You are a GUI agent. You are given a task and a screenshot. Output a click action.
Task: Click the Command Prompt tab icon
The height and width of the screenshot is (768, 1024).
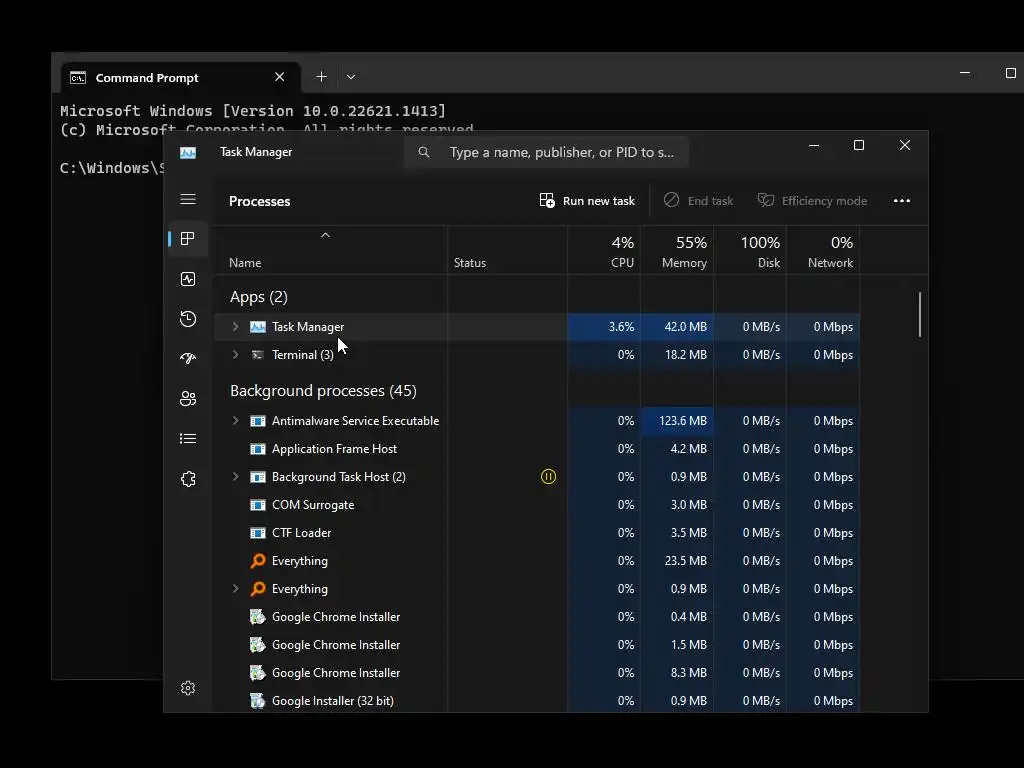coord(78,78)
